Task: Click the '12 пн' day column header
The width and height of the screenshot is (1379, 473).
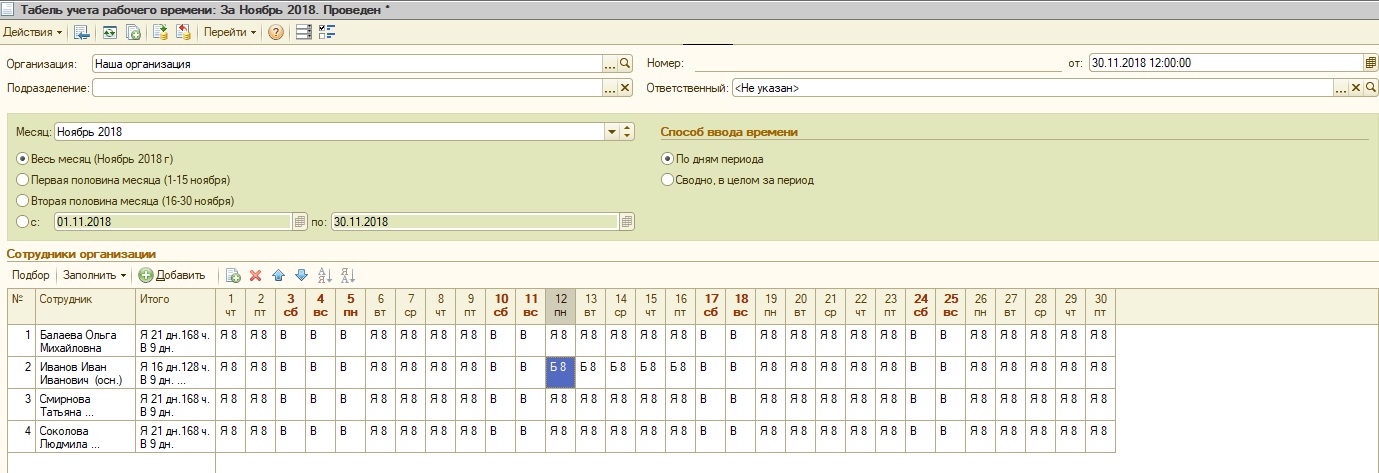Action: (561, 305)
